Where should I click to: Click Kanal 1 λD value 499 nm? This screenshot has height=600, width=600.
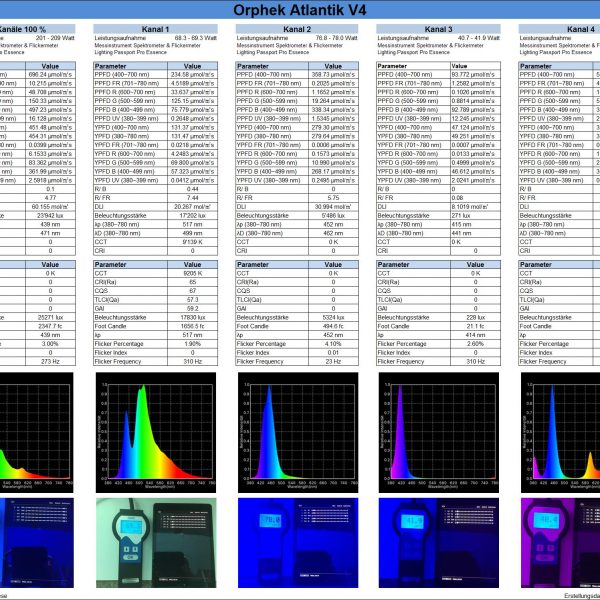click(192, 233)
